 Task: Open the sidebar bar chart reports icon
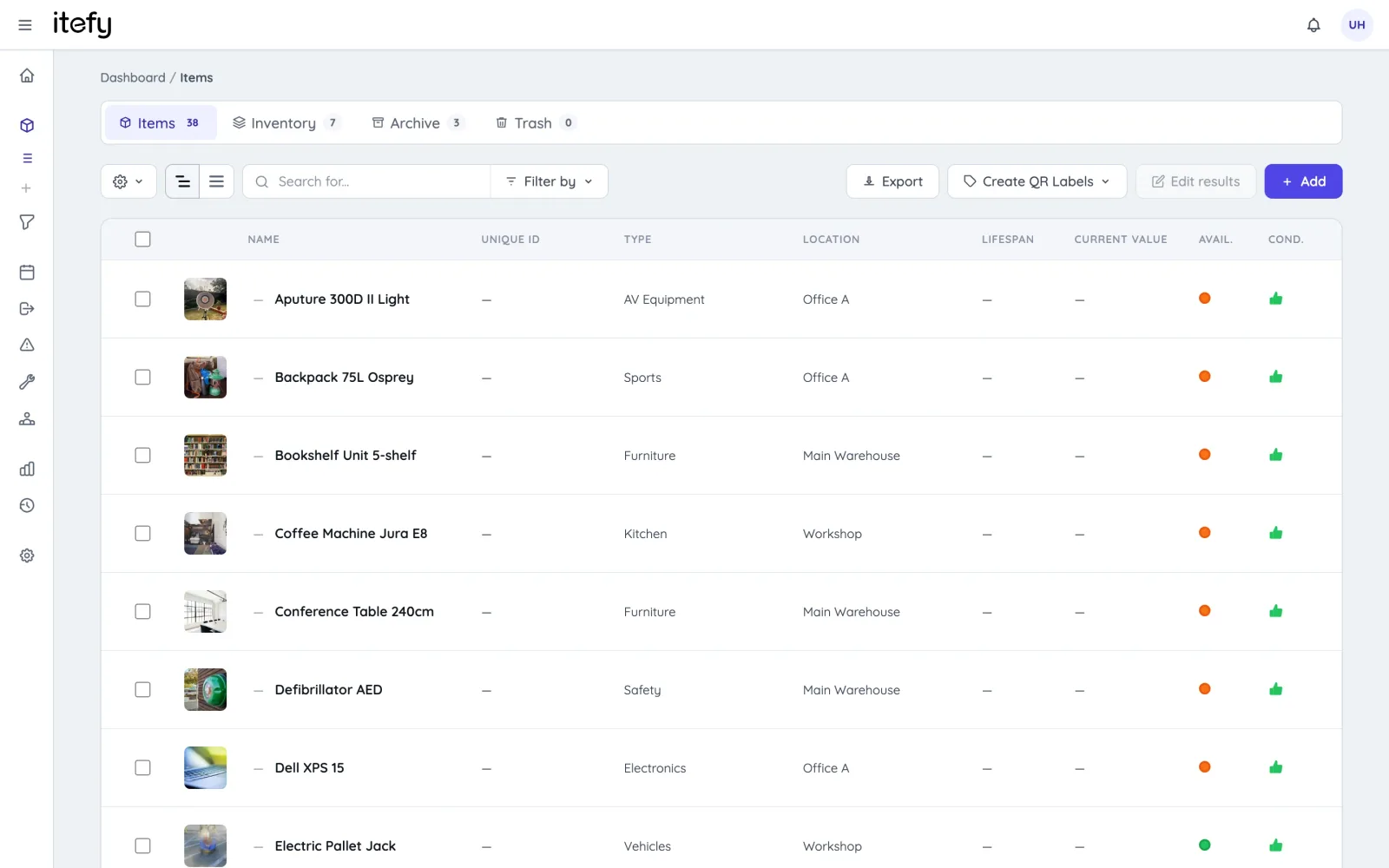[x=27, y=469]
